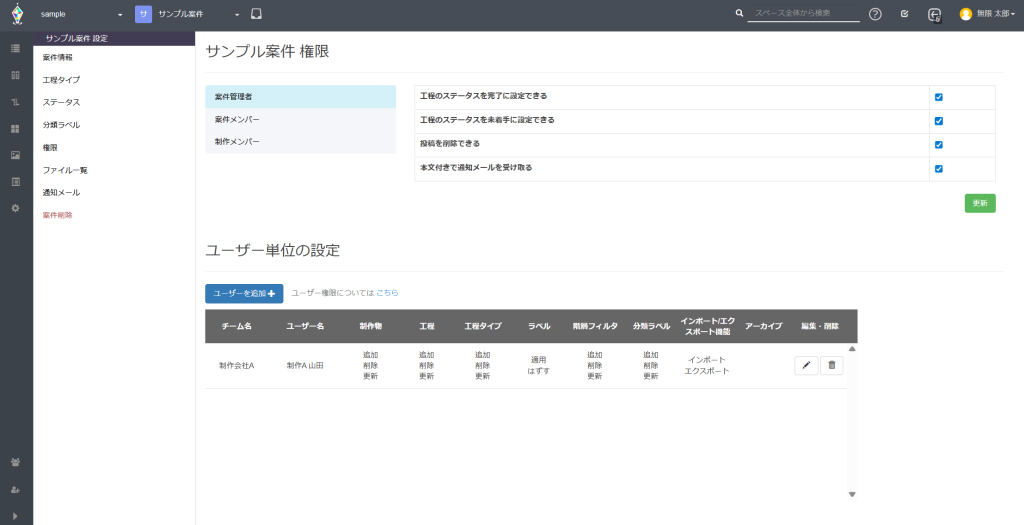This screenshot has width=1024, height=525.
Task: Toggle 本文付きで通知メールを受け取る checkbox
Action: (x=939, y=169)
